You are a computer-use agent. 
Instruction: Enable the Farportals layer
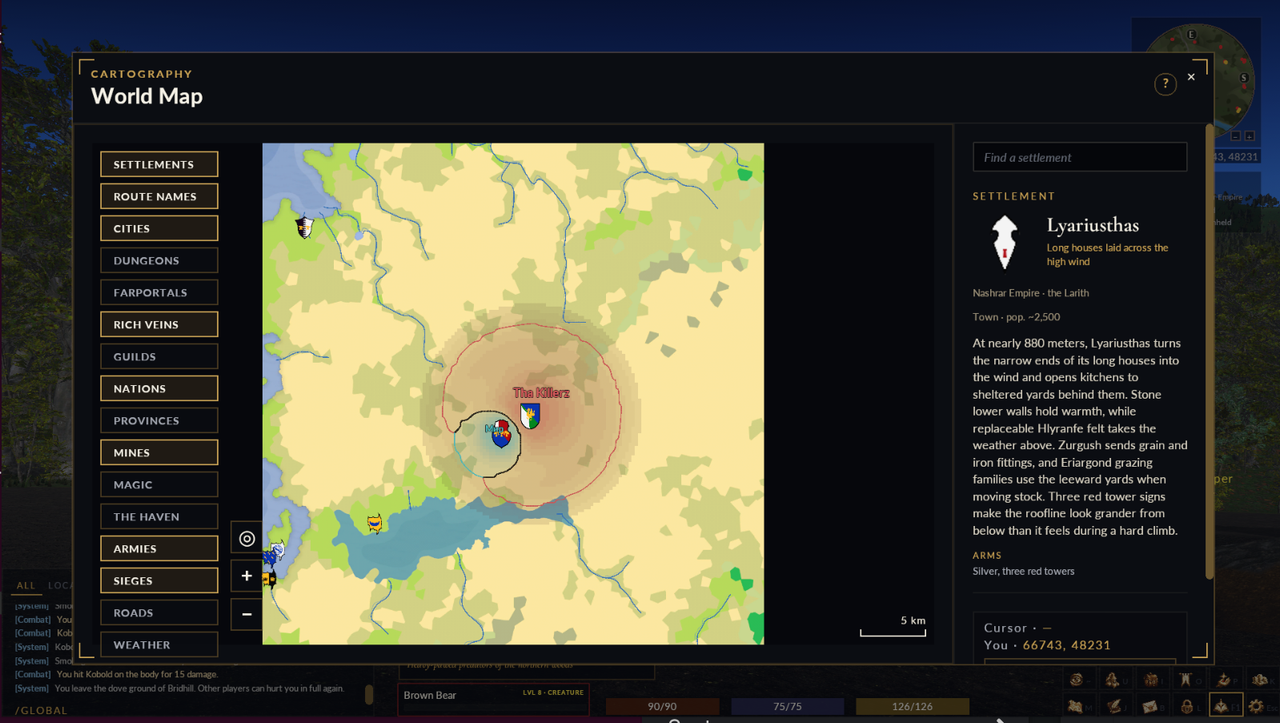[159, 292]
